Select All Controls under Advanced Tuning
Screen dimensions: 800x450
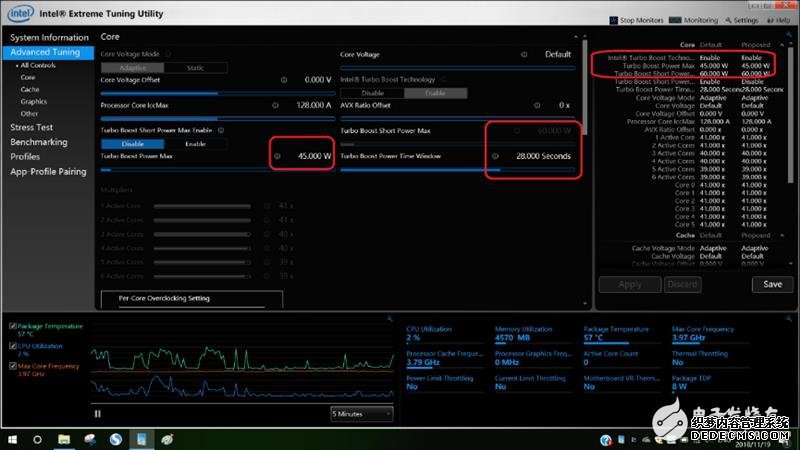(x=38, y=65)
